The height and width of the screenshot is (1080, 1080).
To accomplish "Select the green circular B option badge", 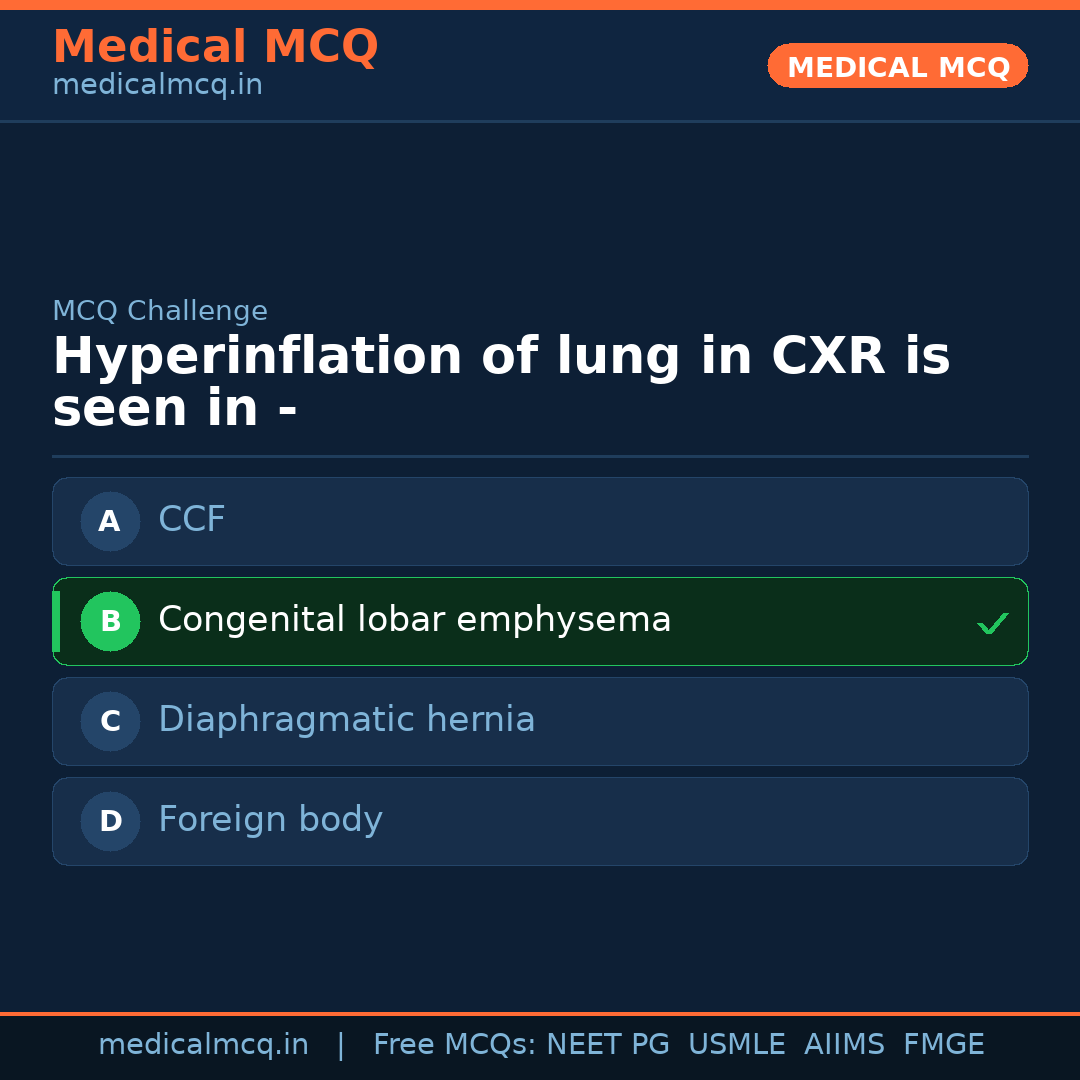I will tap(110, 621).
